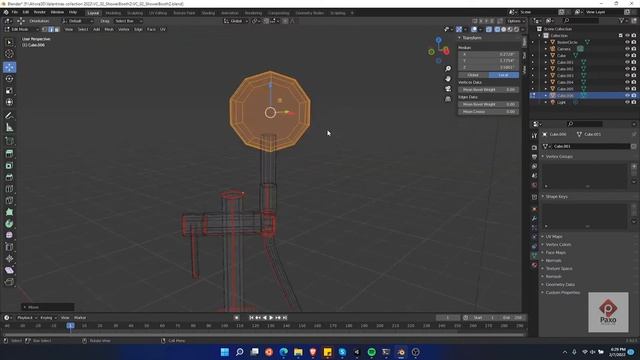Enable edge select mode
This screenshot has width=640, height=360.
(x=51, y=29)
